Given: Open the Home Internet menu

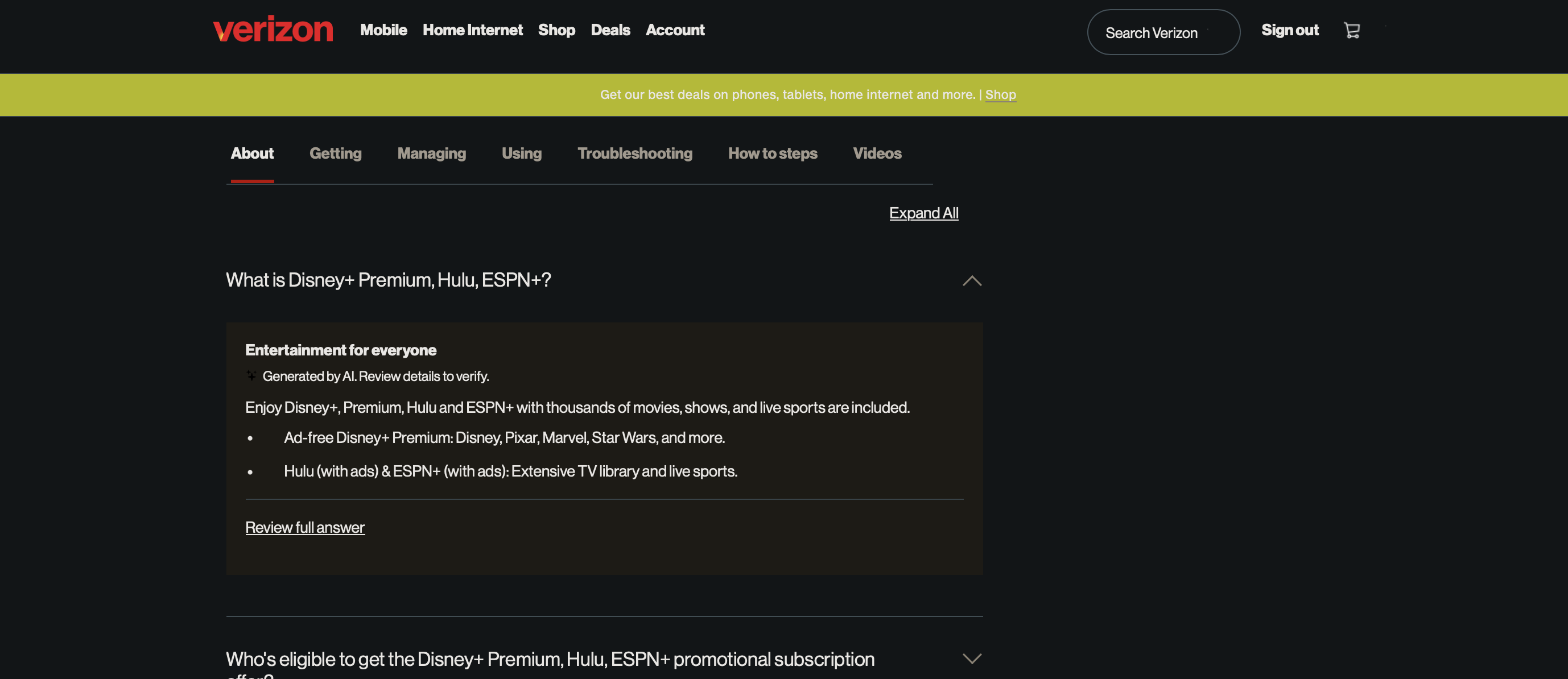Looking at the screenshot, I should (472, 30).
